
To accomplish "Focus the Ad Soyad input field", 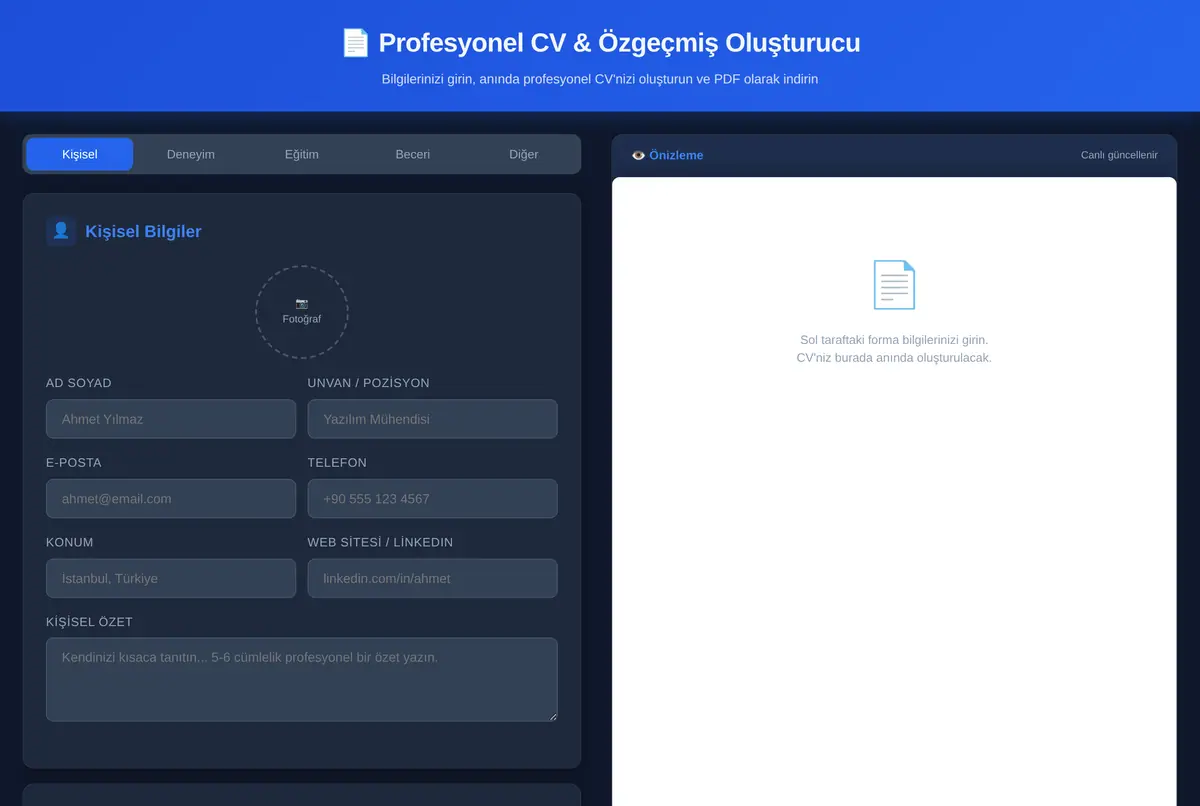I will [171, 419].
